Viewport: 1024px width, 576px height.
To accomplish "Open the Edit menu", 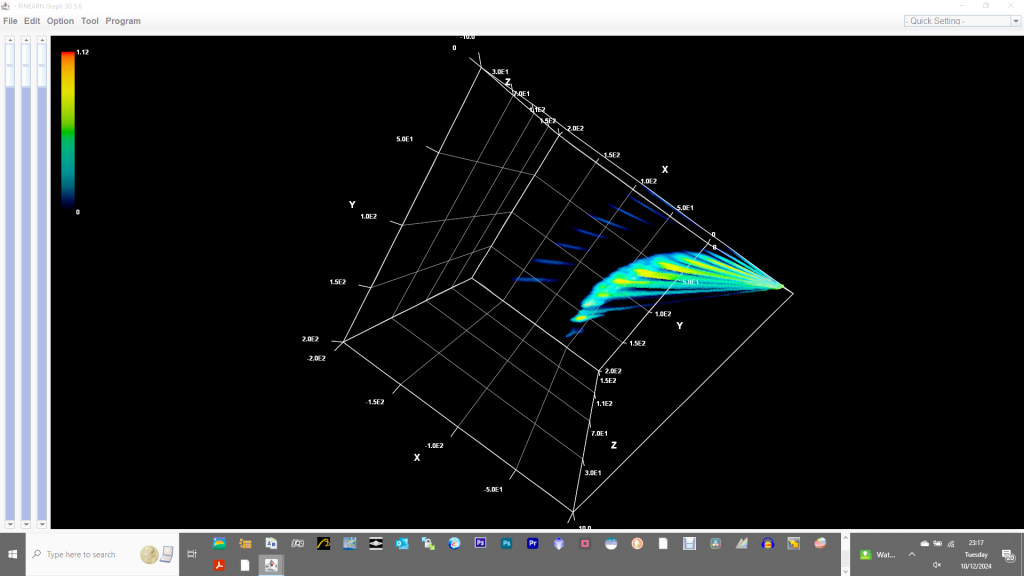I will coord(32,21).
